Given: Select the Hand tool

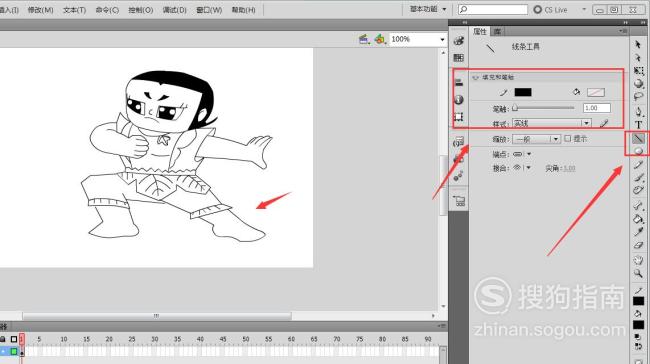Looking at the screenshot, I should pyautogui.click(x=638, y=260).
